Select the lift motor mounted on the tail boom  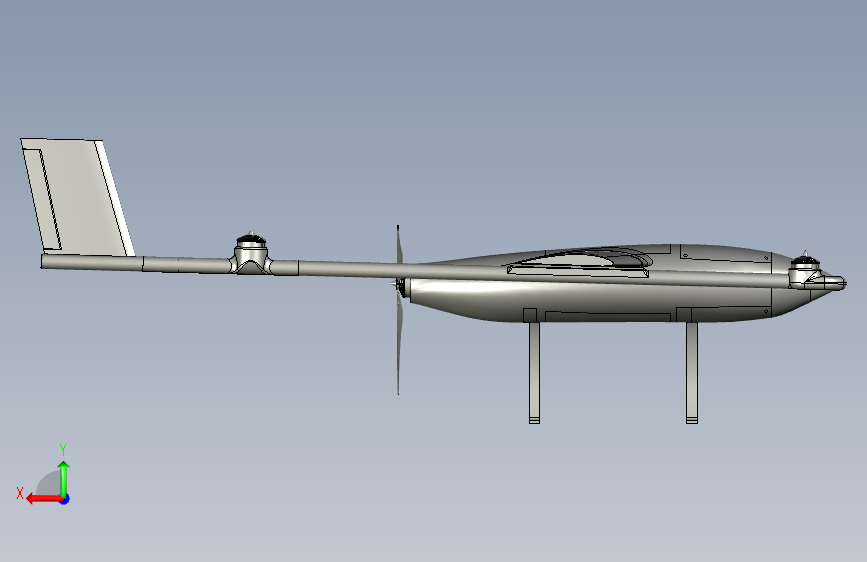click(x=251, y=252)
